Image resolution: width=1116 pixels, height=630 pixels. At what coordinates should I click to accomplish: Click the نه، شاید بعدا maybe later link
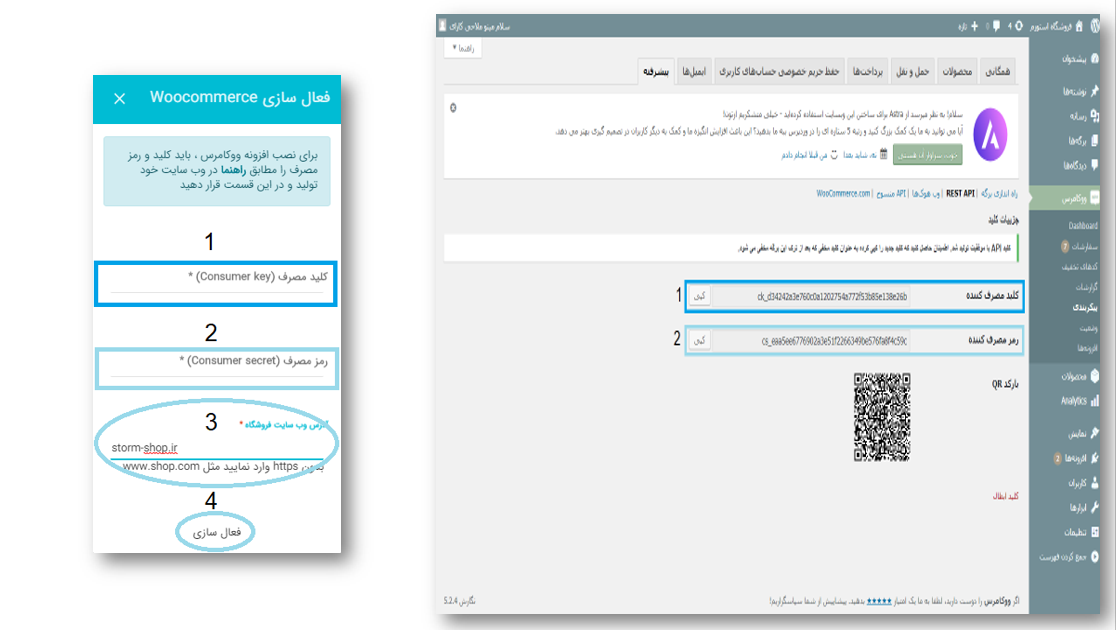[x=859, y=154]
